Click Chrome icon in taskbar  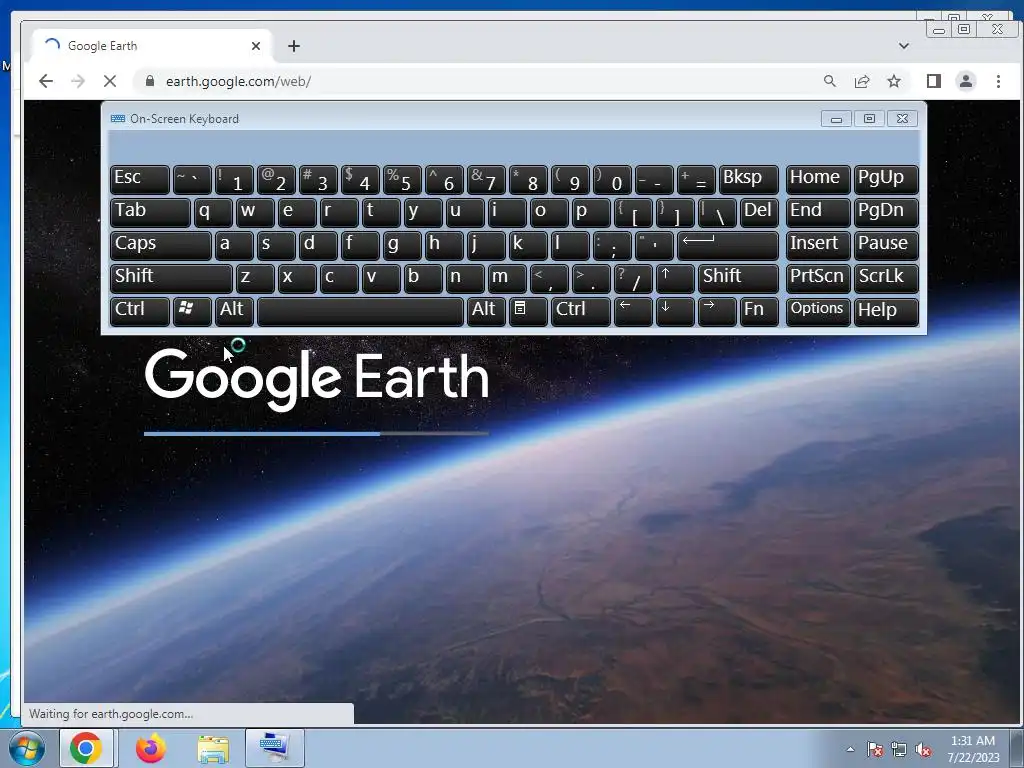(86, 748)
